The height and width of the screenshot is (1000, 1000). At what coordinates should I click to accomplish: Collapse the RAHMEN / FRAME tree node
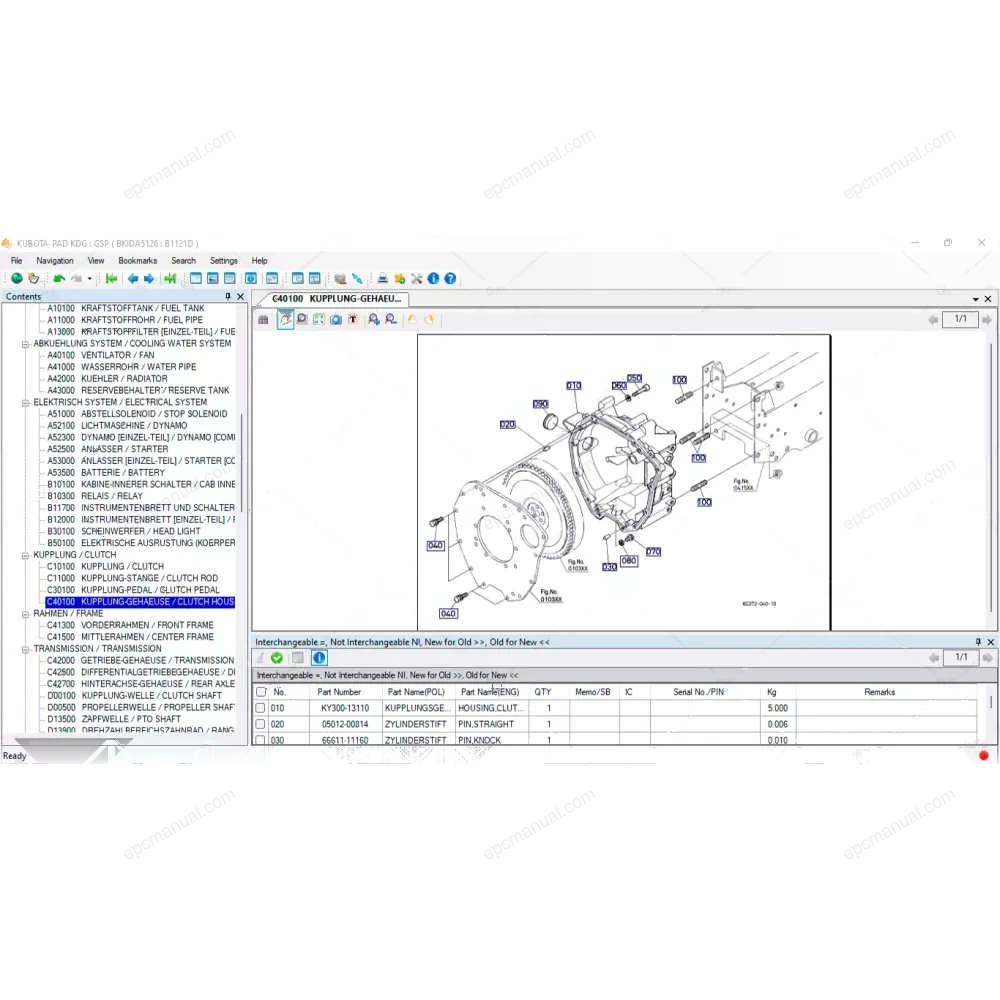(26, 614)
